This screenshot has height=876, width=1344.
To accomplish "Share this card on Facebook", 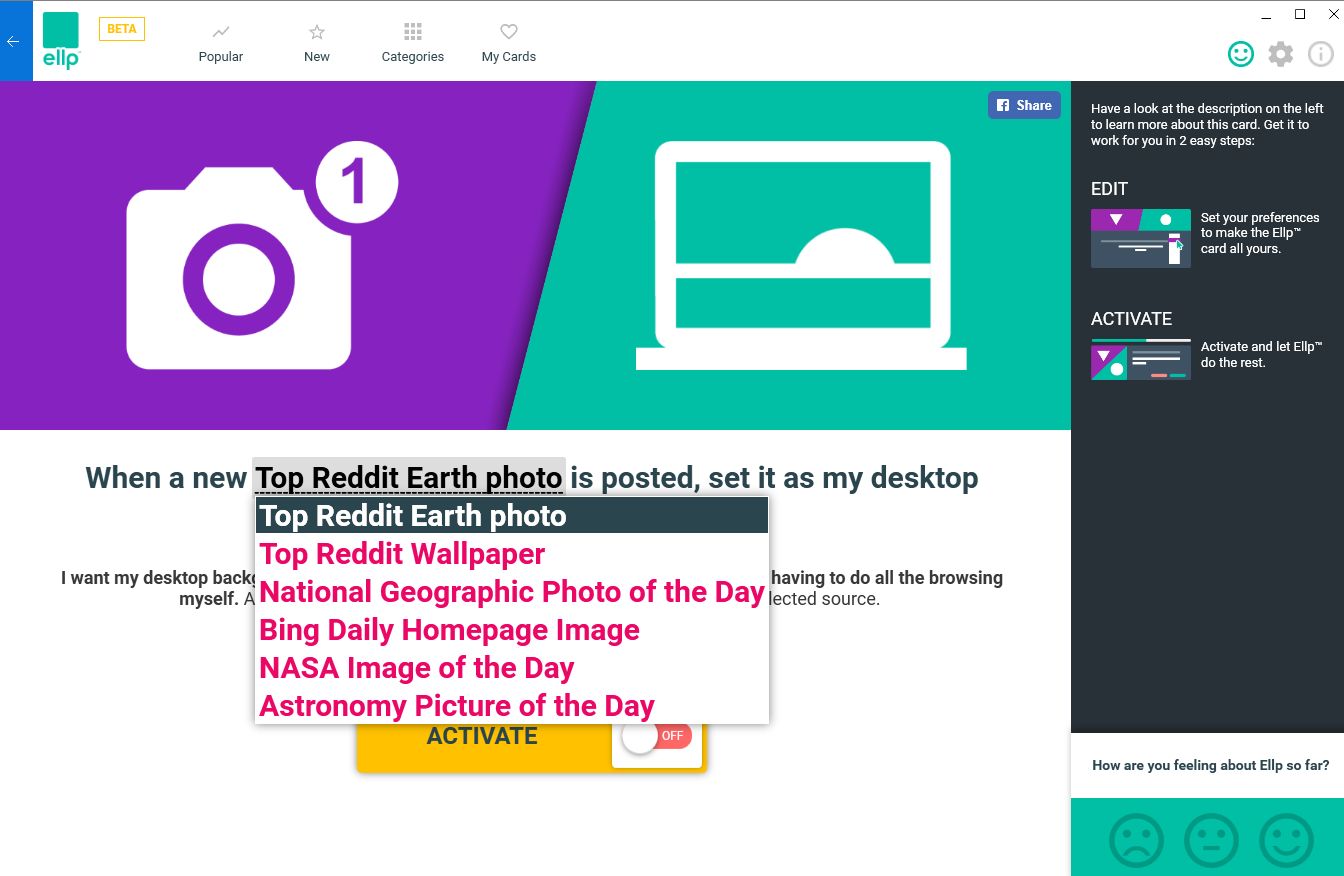I will pyautogui.click(x=1024, y=105).
